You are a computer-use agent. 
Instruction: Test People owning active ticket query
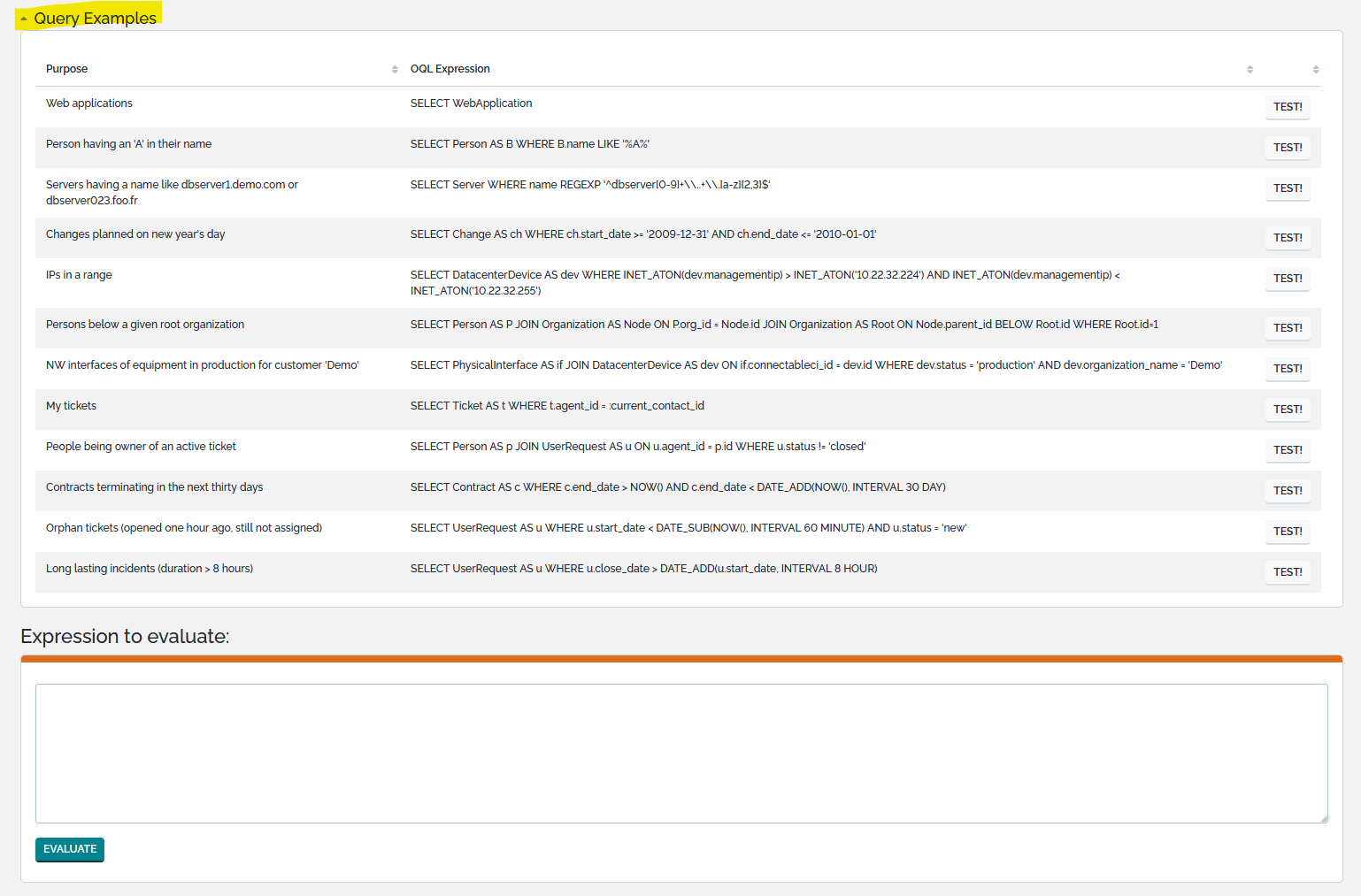(x=1287, y=450)
